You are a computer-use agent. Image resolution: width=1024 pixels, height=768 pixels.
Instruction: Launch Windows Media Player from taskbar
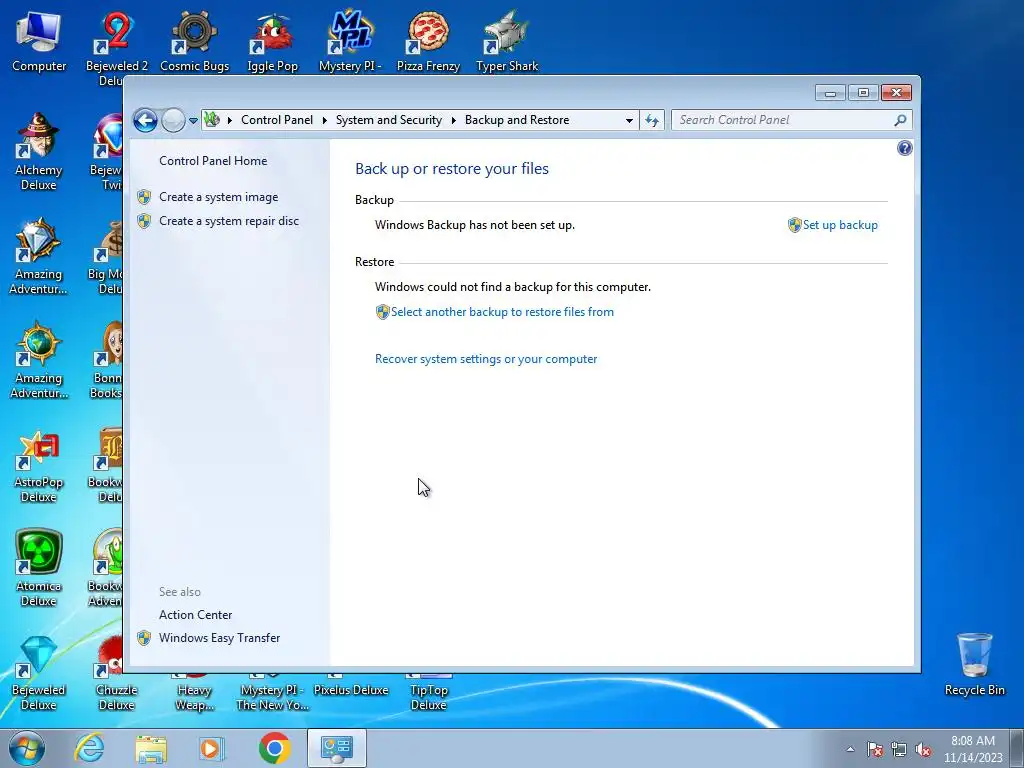pyautogui.click(x=212, y=748)
